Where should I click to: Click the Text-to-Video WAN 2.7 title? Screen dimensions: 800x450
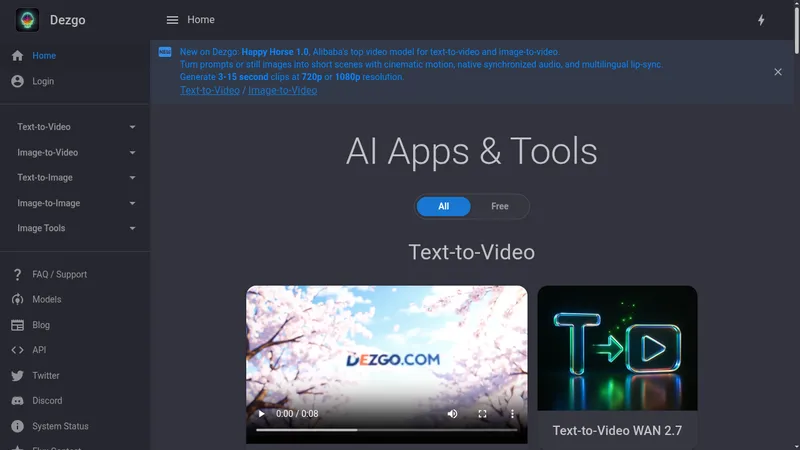[x=617, y=431]
